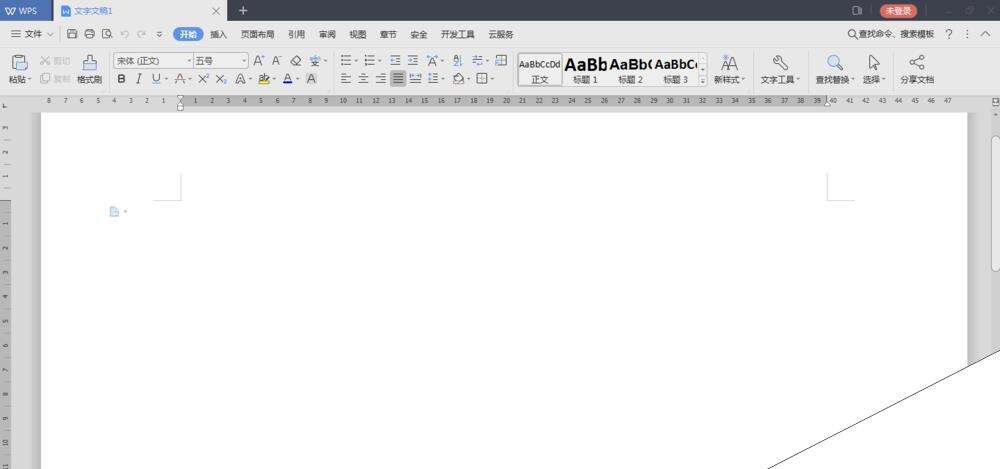Click the Print icon in quick access toolbar
Viewport: 1000px width, 469px height.
click(x=90, y=34)
